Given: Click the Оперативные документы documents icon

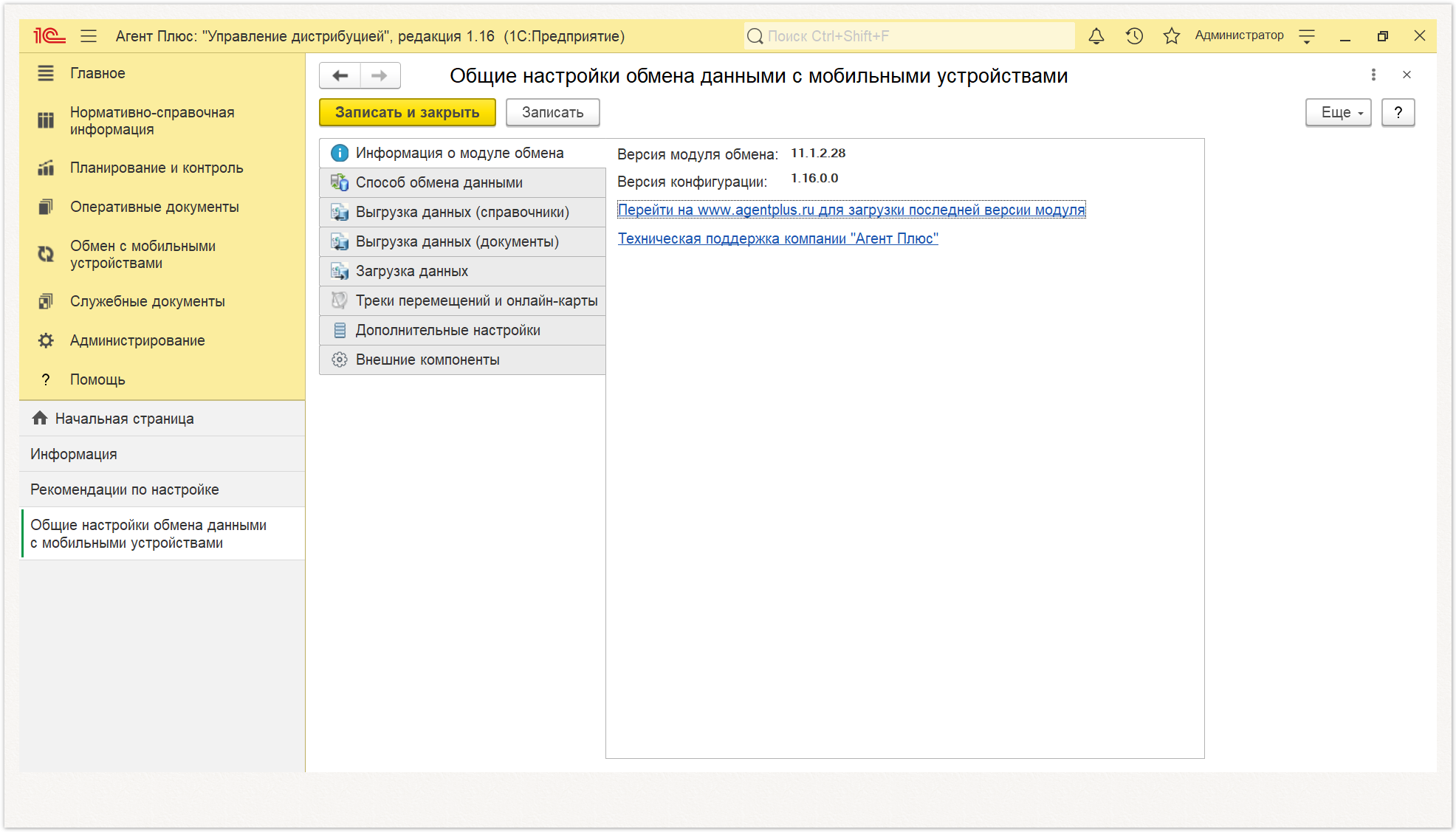Looking at the screenshot, I should click(46, 207).
